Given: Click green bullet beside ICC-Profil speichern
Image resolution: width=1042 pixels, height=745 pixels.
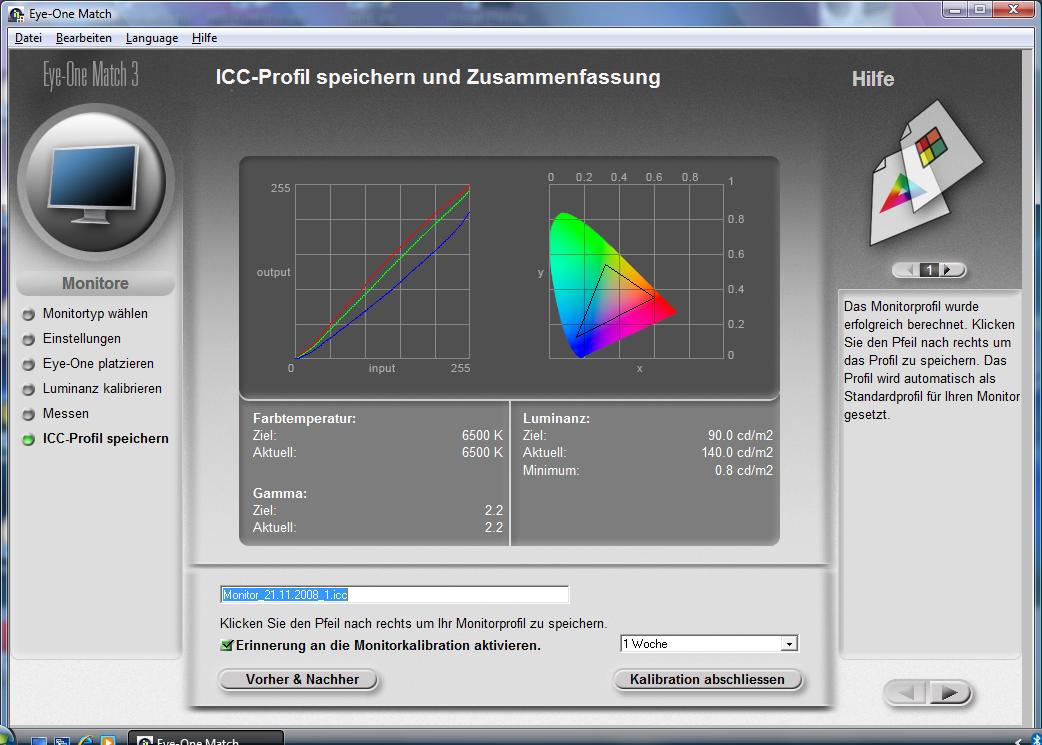Looking at the screenshot, I should coord(28,439).
